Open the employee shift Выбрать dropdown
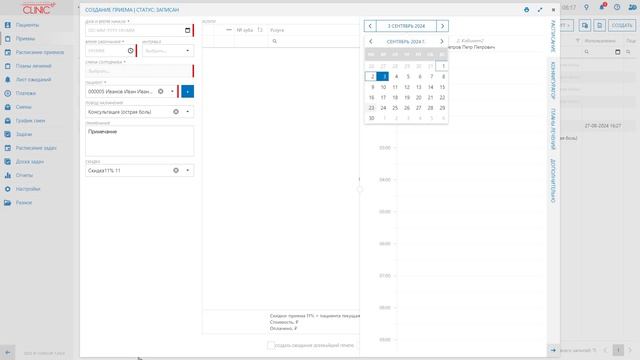The height and width of the screenshot is (360, 640). (x=139, y=71)
